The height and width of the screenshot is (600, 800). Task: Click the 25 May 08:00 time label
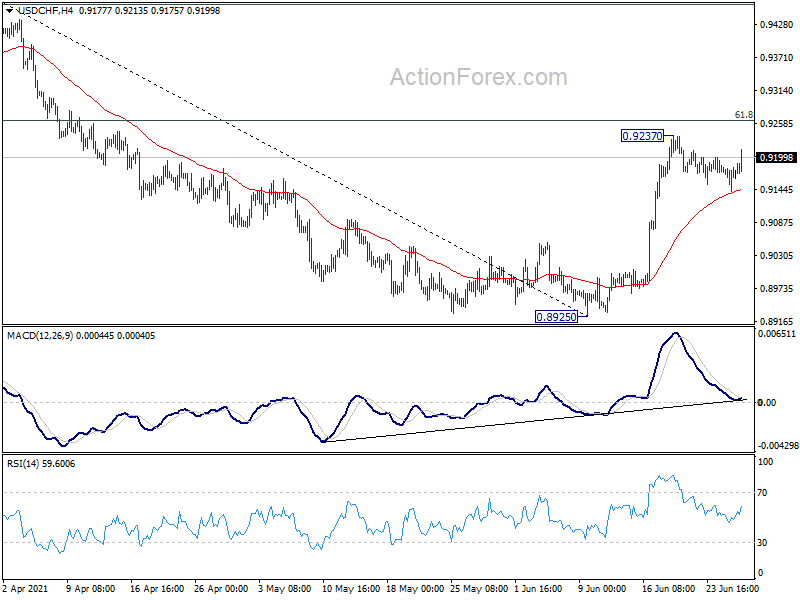[479, 589]
